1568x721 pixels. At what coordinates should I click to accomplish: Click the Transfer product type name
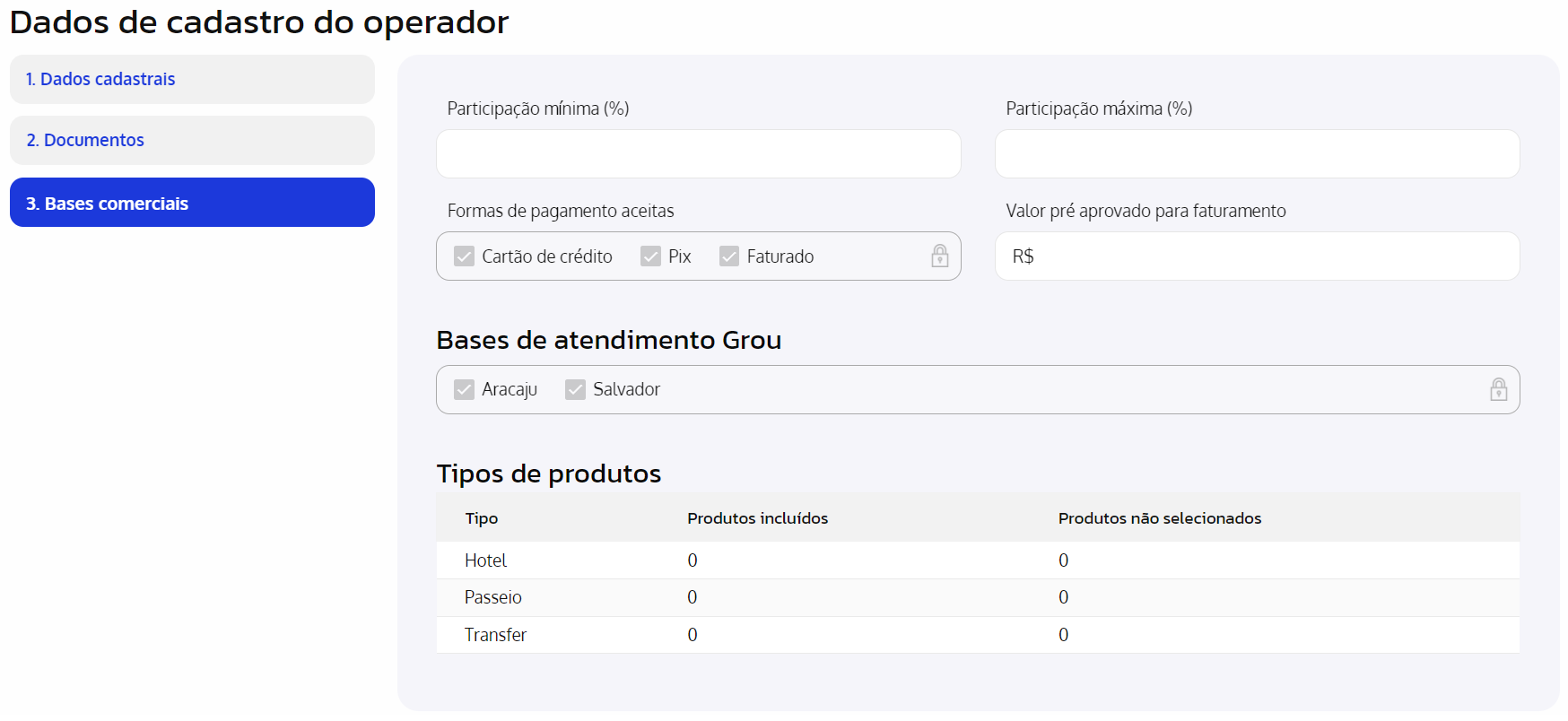point(495,635)
